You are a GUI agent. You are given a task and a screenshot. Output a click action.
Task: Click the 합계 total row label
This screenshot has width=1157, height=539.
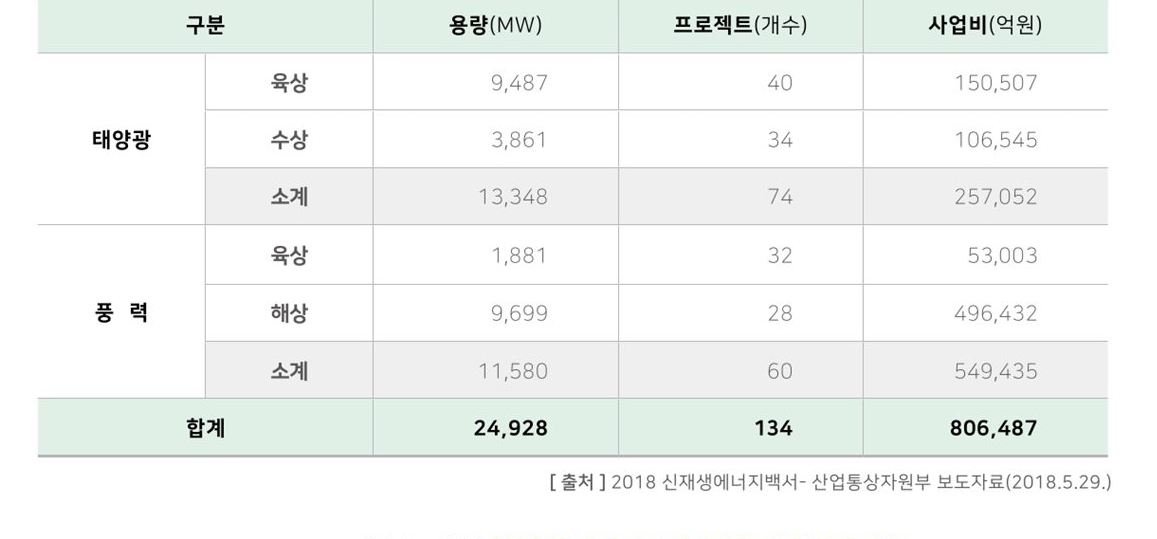[x=205, y=428]
